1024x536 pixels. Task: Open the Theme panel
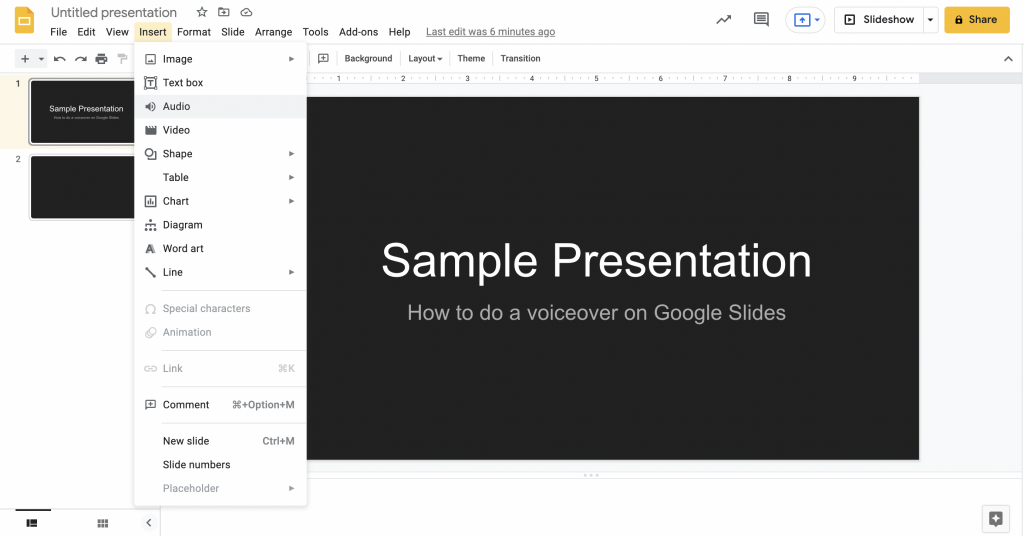tap(471, 58)
